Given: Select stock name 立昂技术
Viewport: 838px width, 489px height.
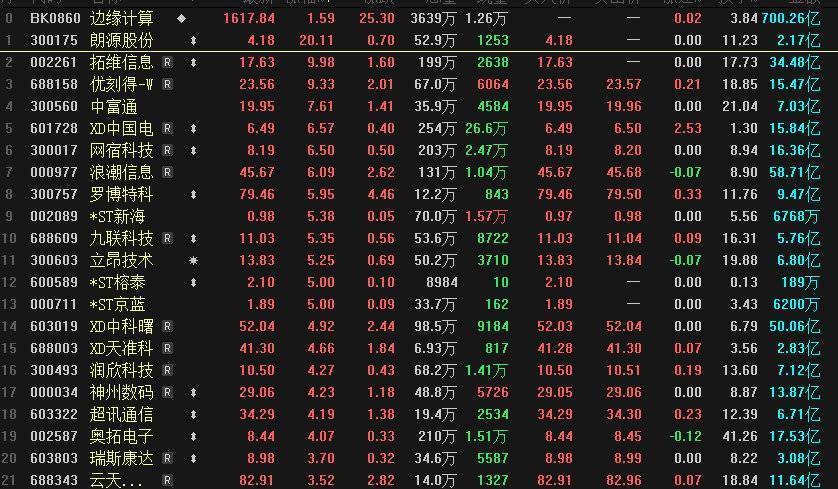Looking at the screenshot, I should pos(121,260).
